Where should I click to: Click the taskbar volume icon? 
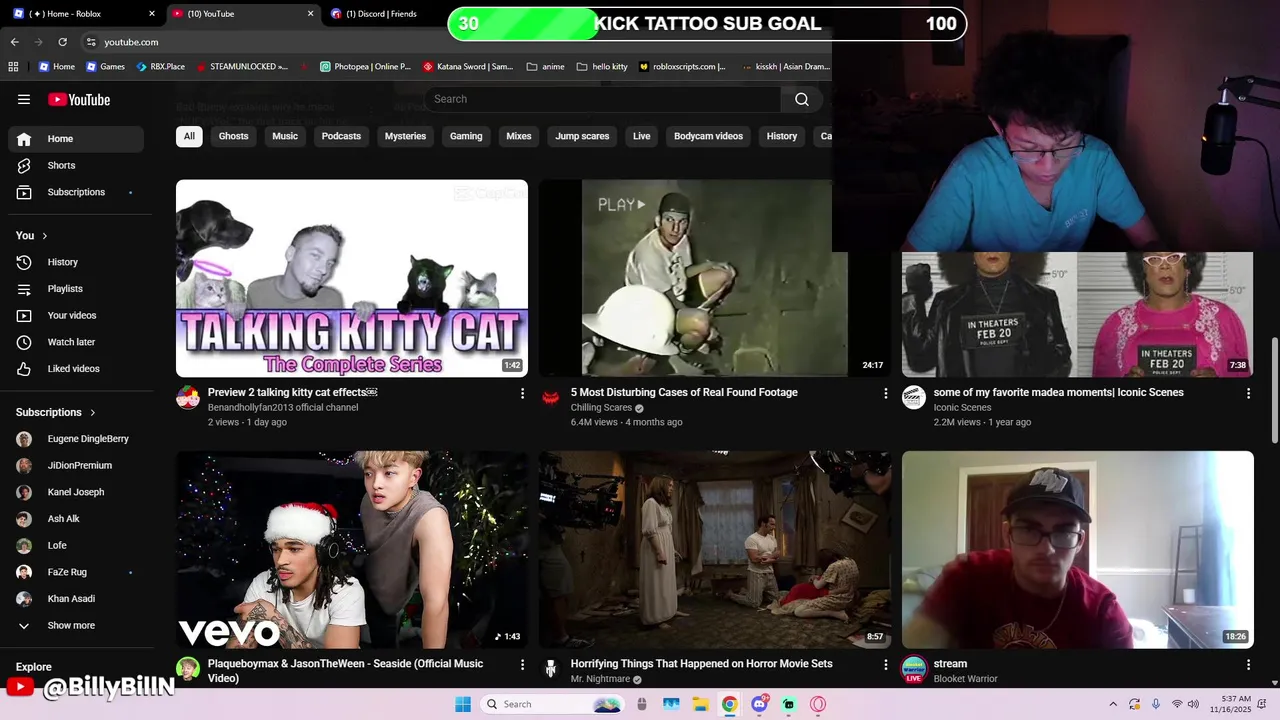(1193, 704)
